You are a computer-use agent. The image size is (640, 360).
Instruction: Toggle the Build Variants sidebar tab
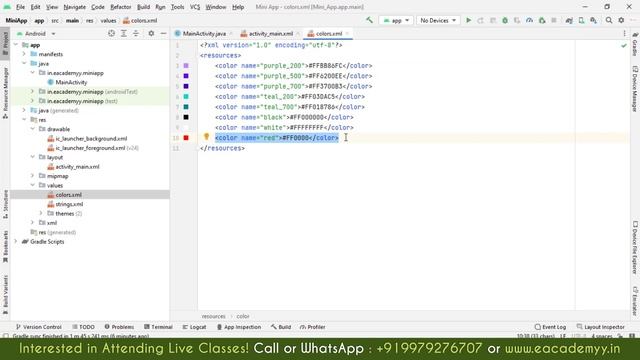5,294
